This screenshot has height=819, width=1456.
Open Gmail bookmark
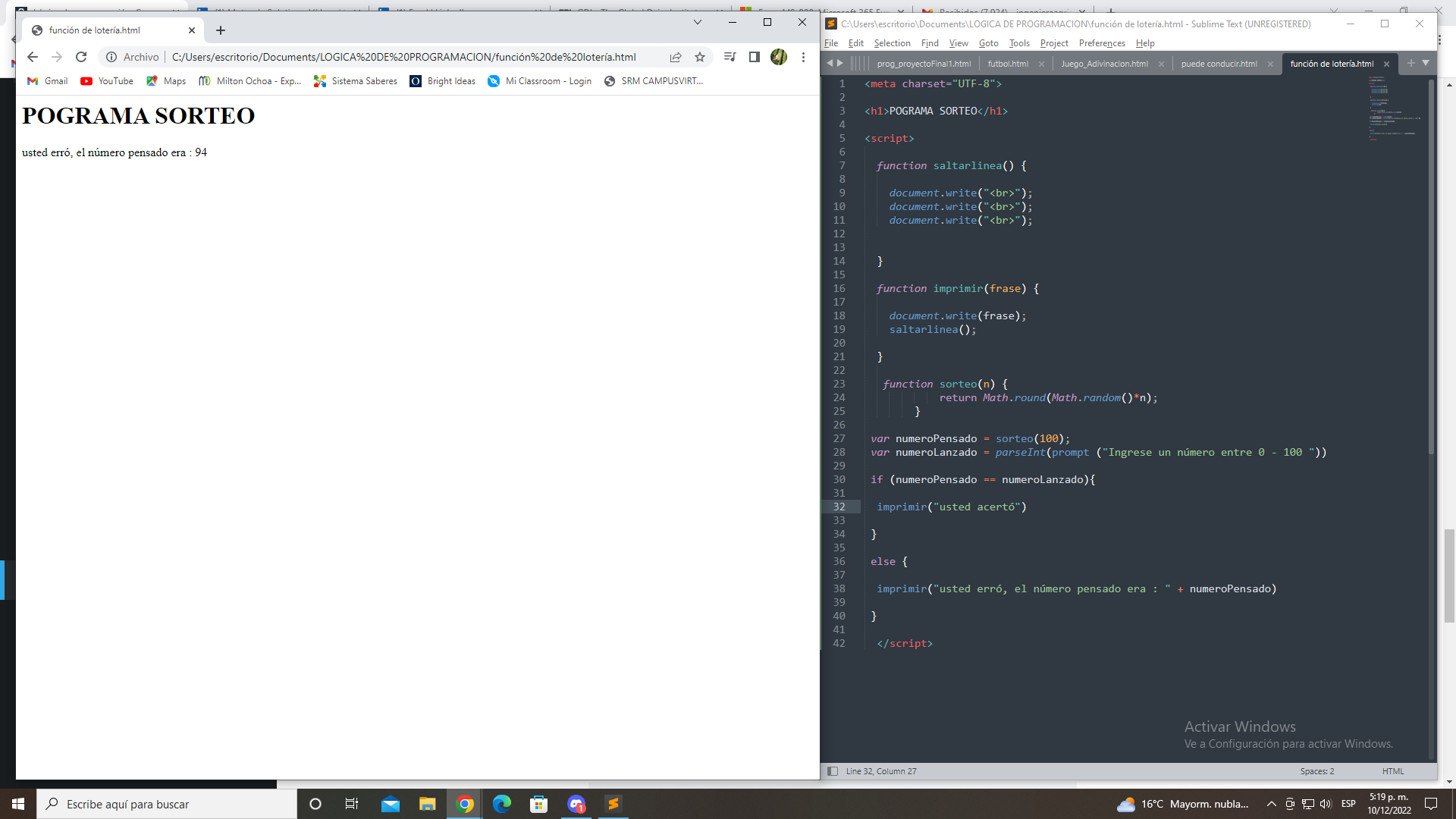[x=47, y=81]
